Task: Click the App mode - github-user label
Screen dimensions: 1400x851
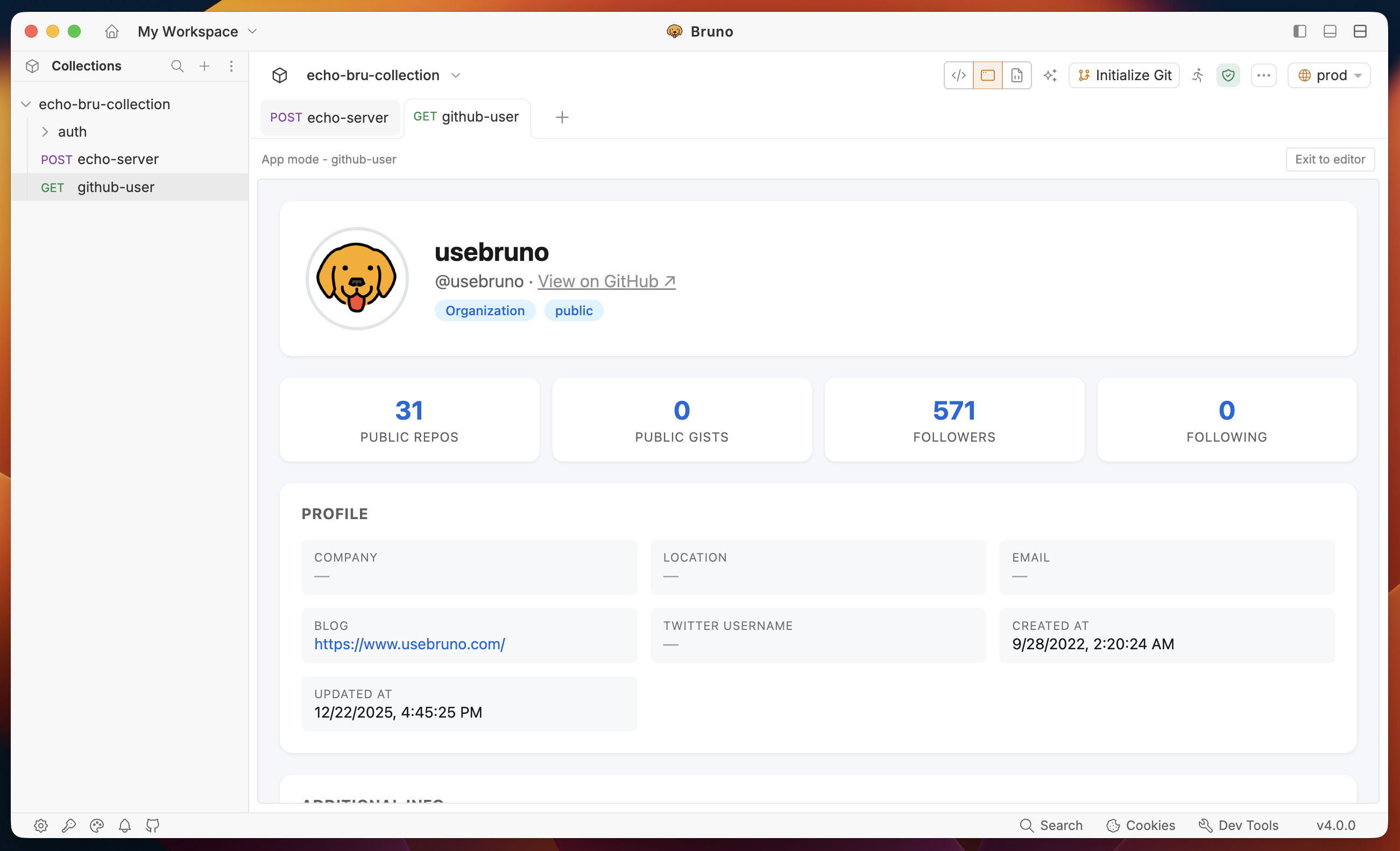Action: 329,159
